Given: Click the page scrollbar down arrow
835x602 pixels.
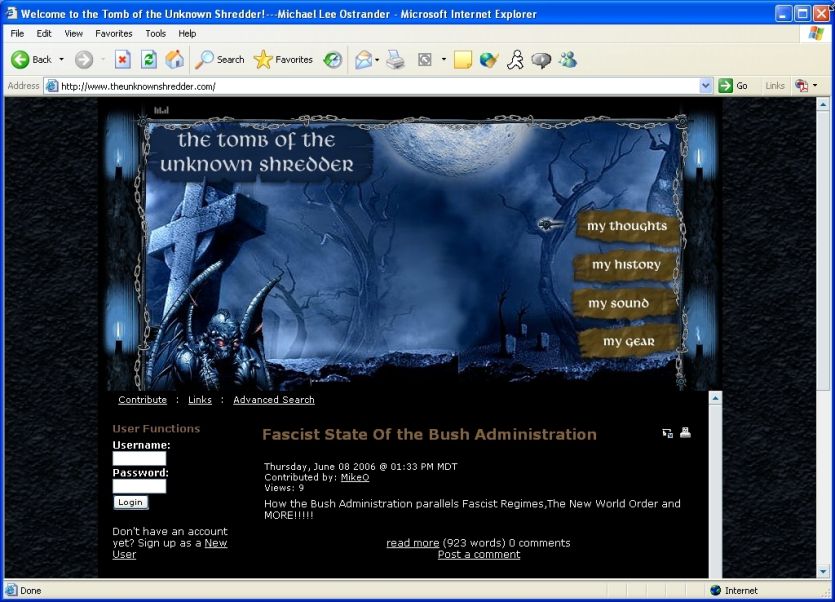Looking at the screenshot, I should coord(714,572).
